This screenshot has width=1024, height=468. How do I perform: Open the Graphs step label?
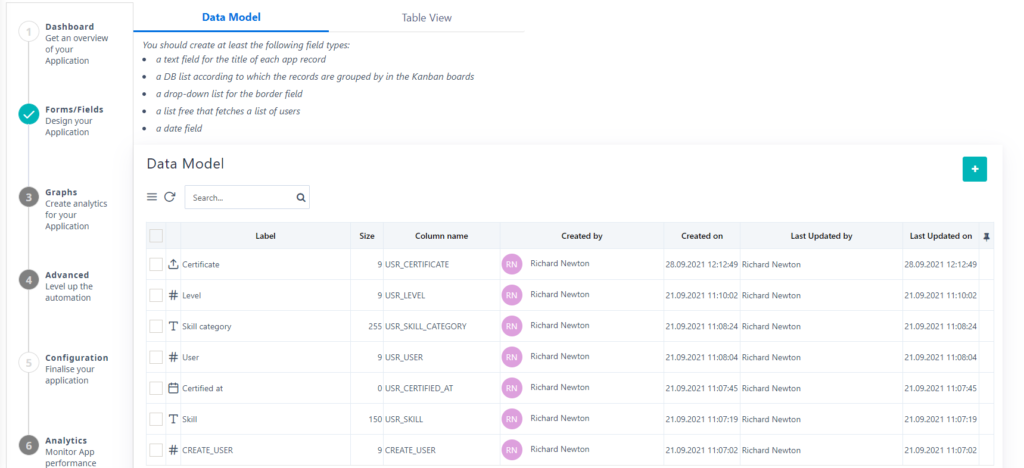pyautogui.click(x=61, y=193)
